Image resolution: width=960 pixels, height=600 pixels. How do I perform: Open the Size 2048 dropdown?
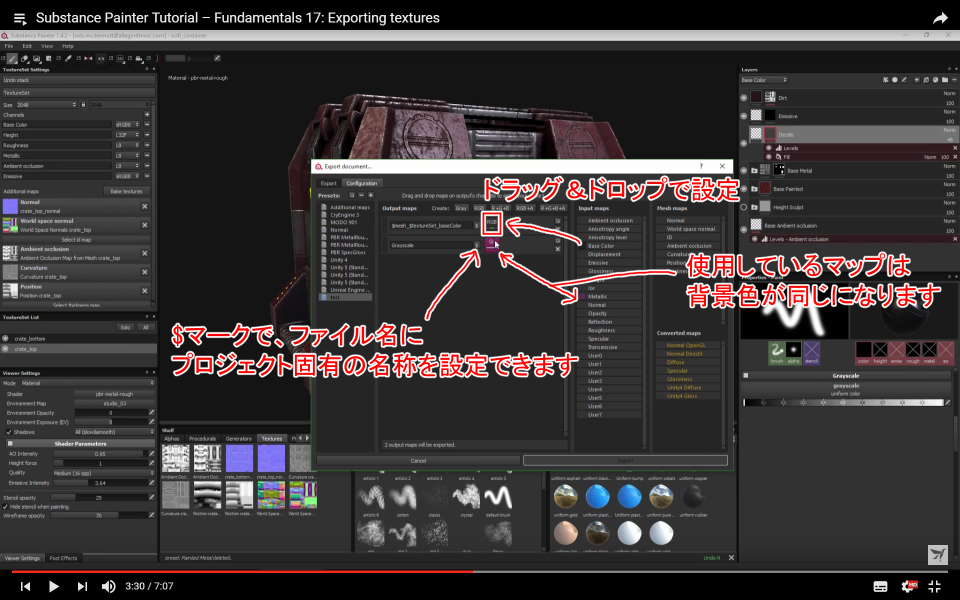[x=46, y=105]
